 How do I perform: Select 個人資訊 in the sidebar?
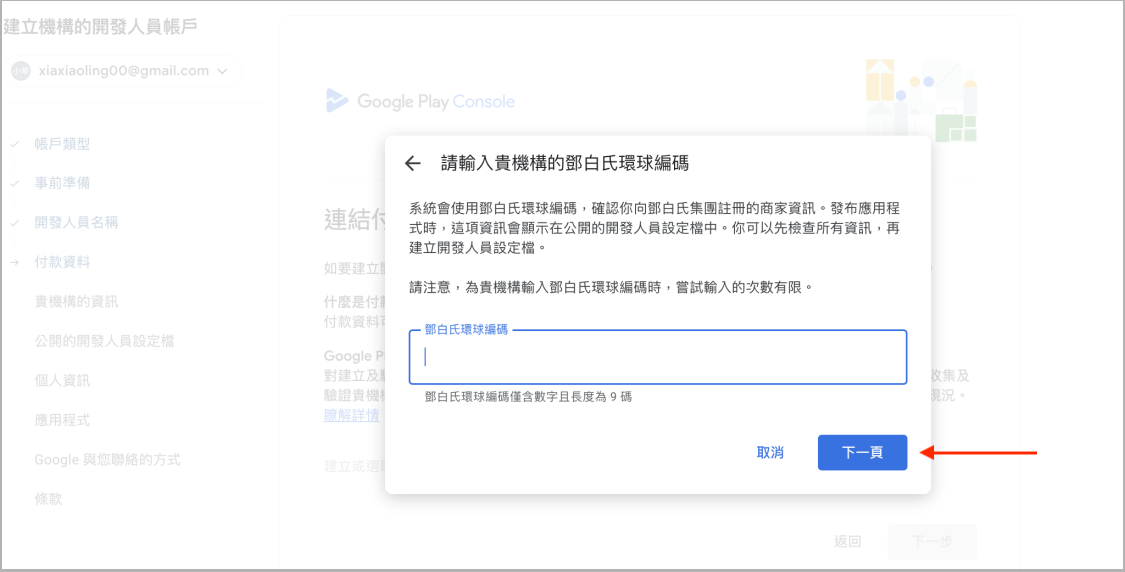62,380
